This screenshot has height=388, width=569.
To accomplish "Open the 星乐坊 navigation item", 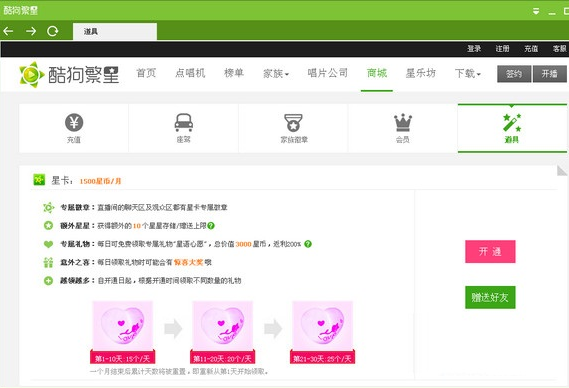I will (421, 73).
